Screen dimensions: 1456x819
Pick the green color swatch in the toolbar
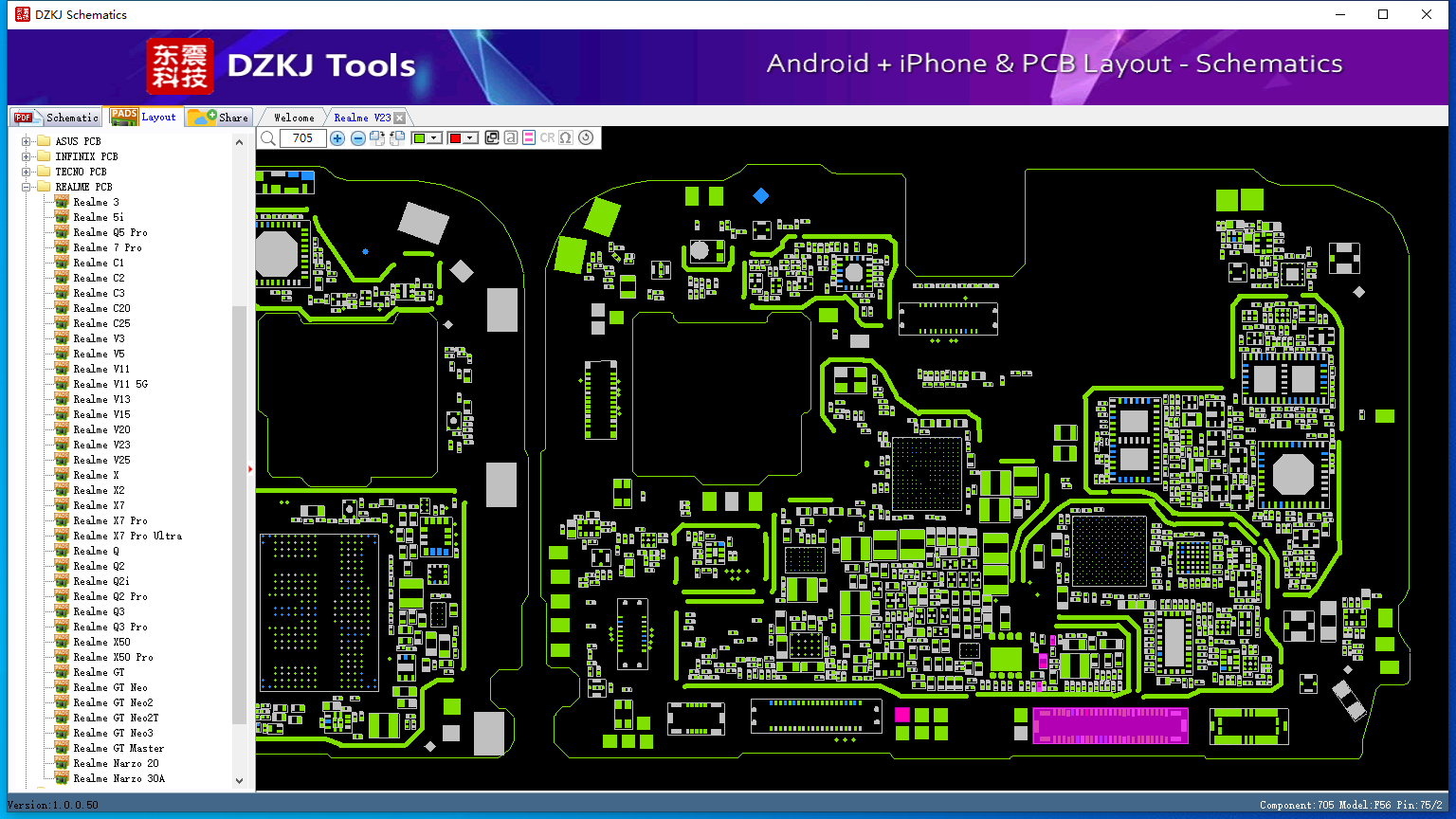click(x=420, y=138)
